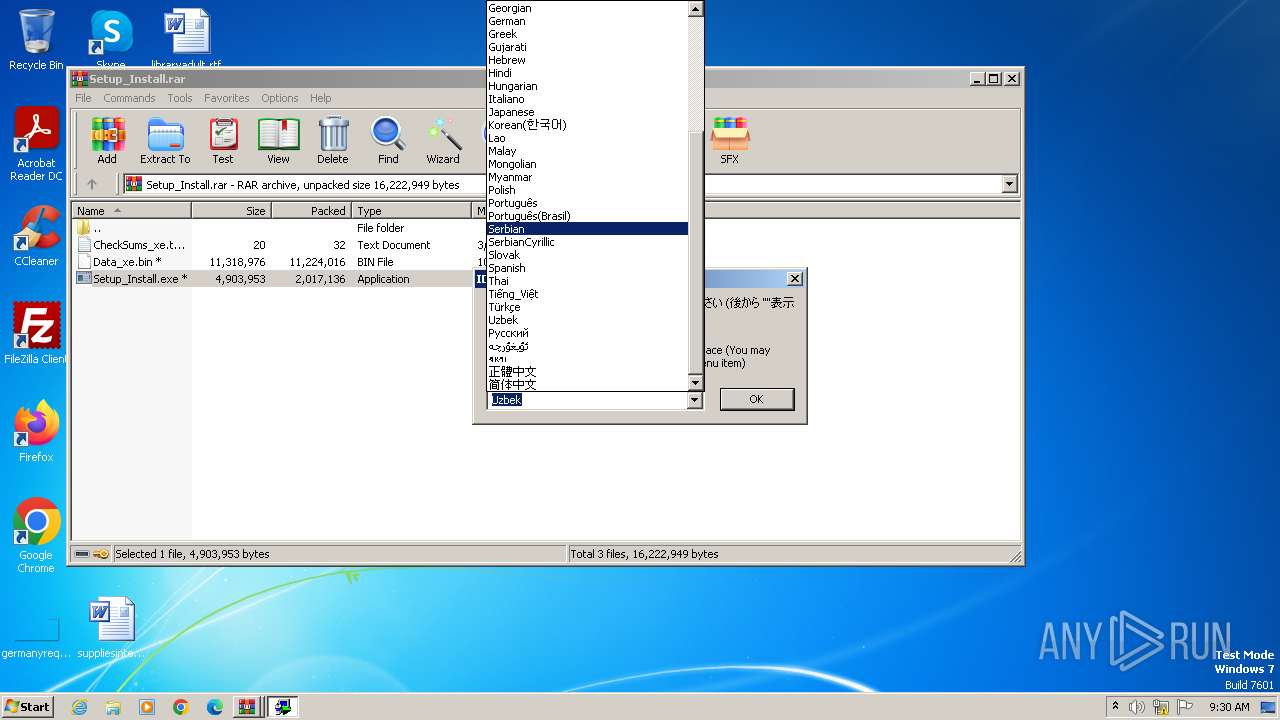Open the Options menu
The image size is (1280, 720).
[280, 98]
